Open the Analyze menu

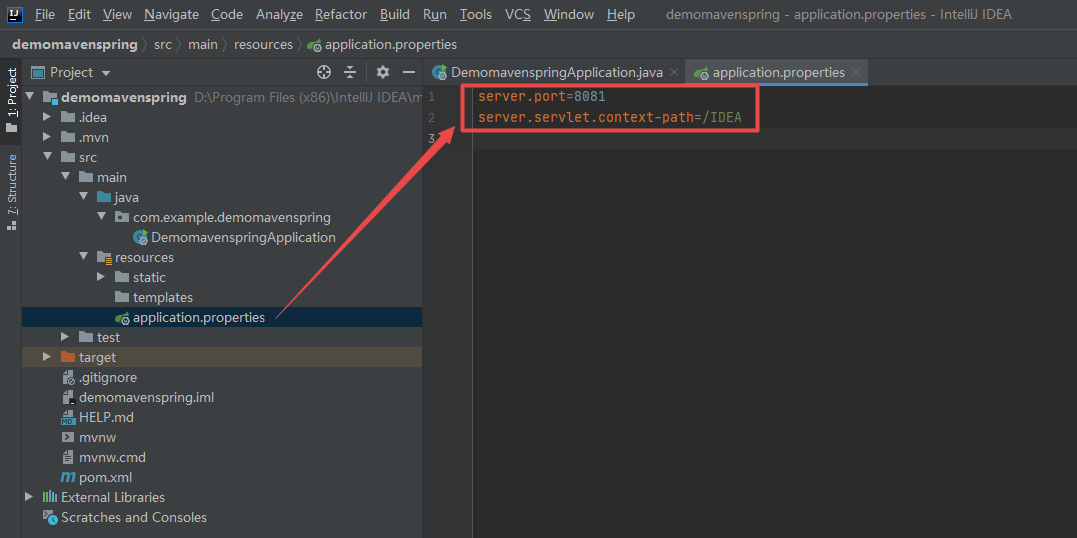point(279,14)
